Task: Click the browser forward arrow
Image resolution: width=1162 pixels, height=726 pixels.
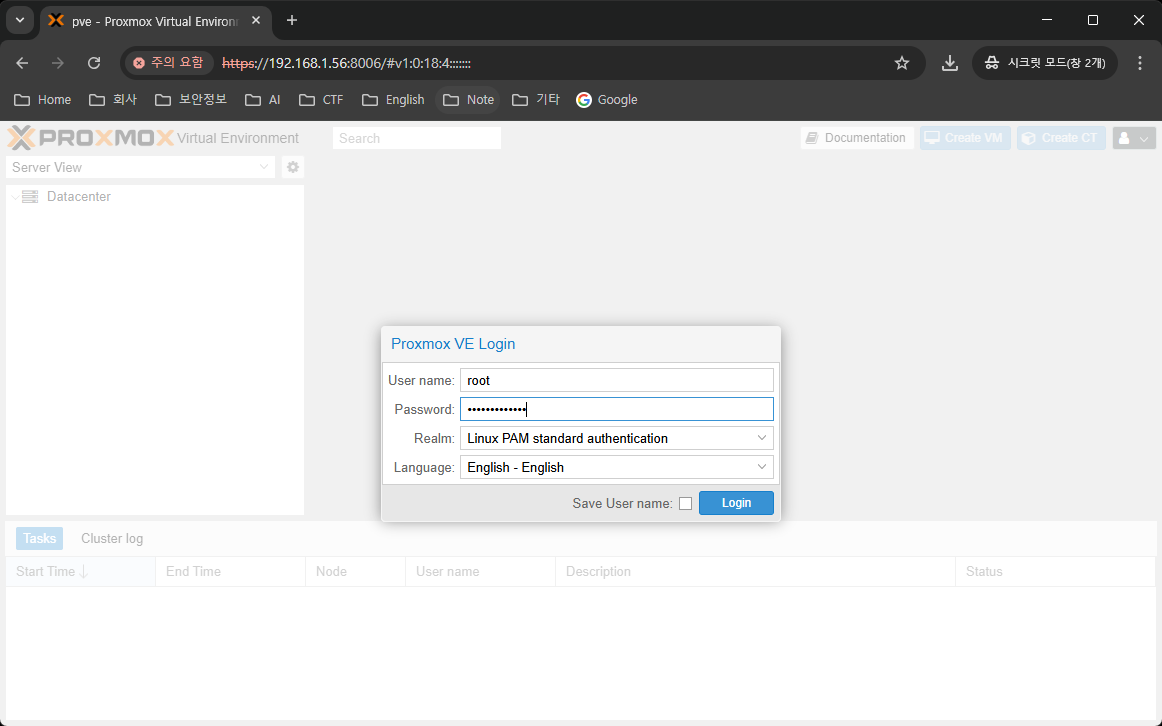Action: (x=58, y=63)
